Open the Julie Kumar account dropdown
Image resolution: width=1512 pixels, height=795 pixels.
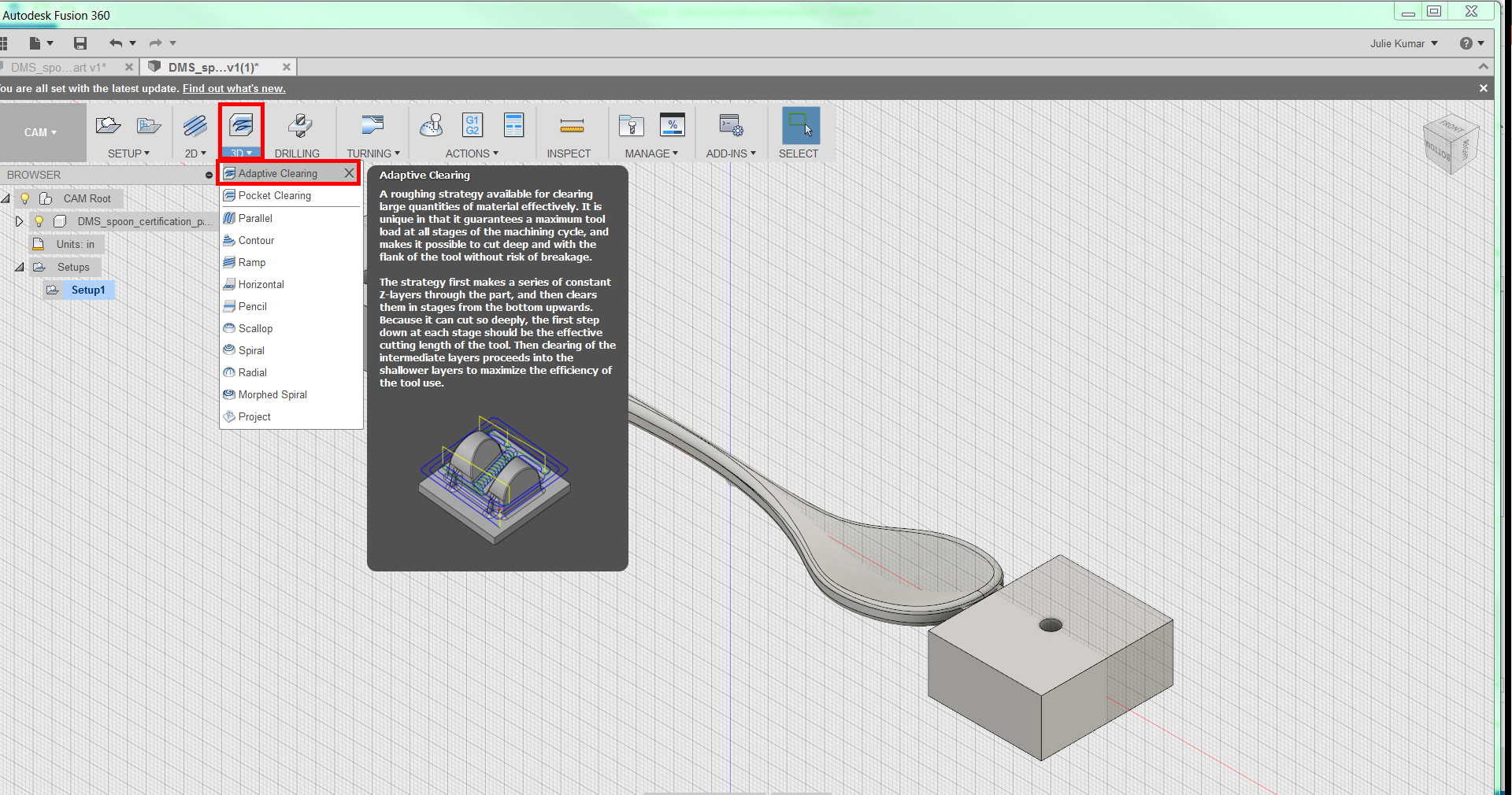point(1404,43)
